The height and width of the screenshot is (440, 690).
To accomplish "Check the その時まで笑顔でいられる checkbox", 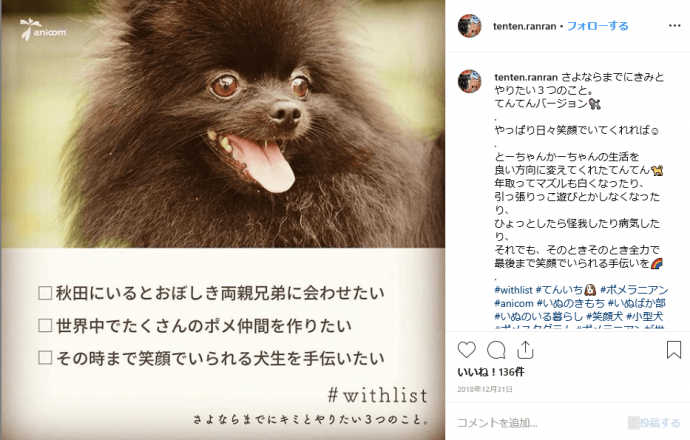I will pyautogui.click(x=45, y=358).
